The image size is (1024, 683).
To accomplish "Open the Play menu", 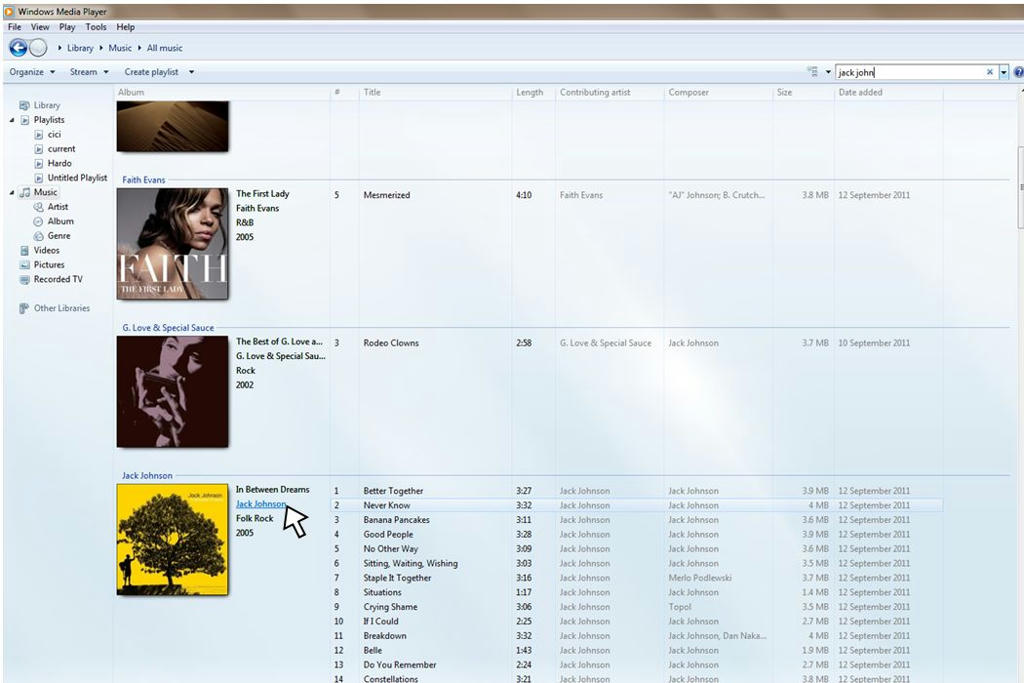I will click(x=67, y=27).
